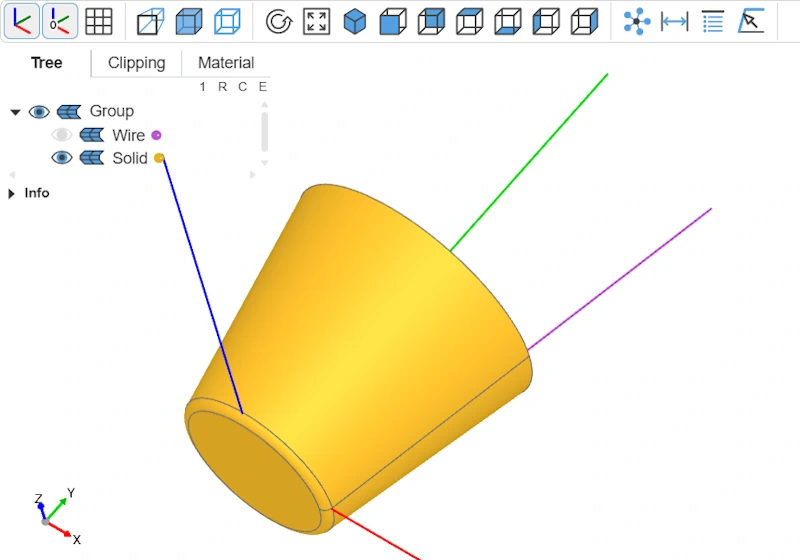Image resolution: width=800 pixels, height=560 pixels.
Task: Toggle Solid mesh edges icon
Action: (92, 158)
